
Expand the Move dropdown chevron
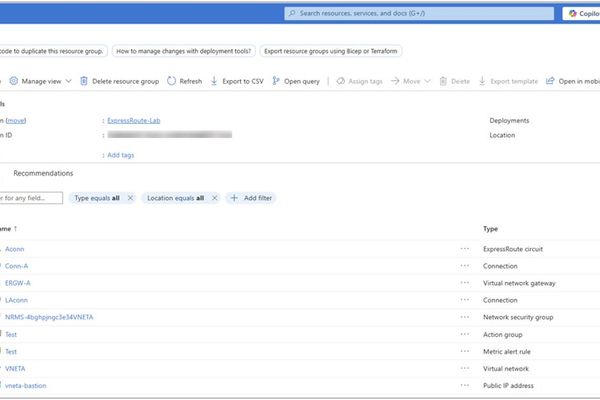click(427, 81)
